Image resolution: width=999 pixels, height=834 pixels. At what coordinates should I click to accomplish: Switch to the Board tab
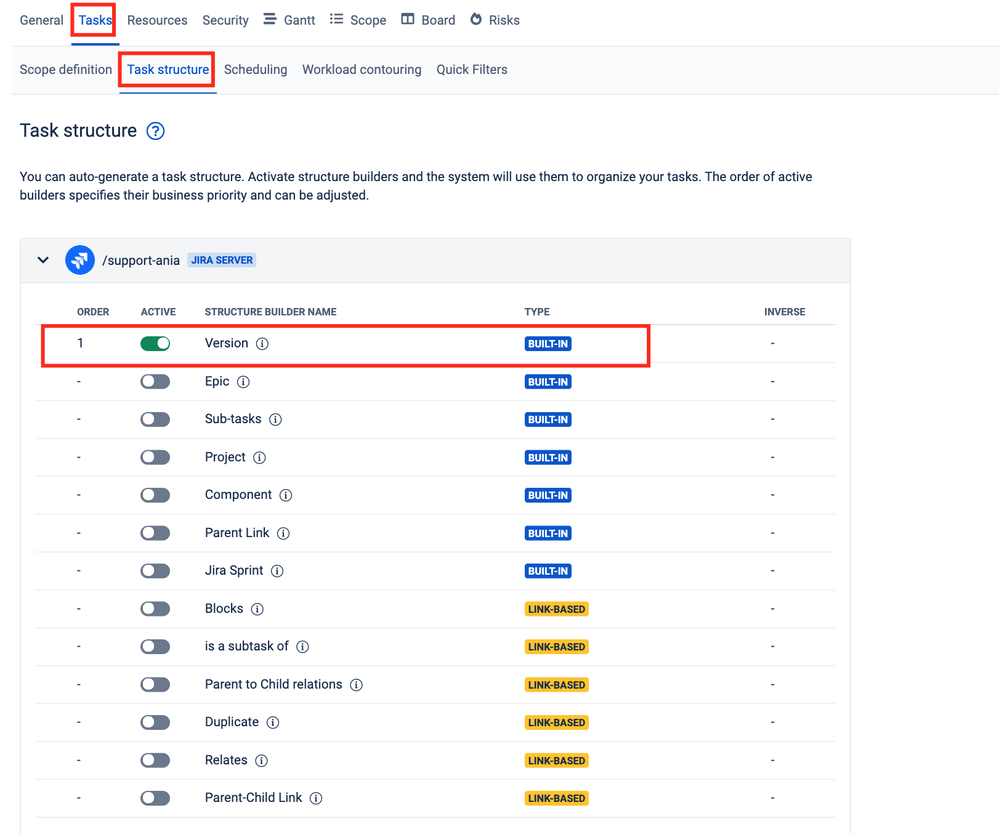(428, 20)
